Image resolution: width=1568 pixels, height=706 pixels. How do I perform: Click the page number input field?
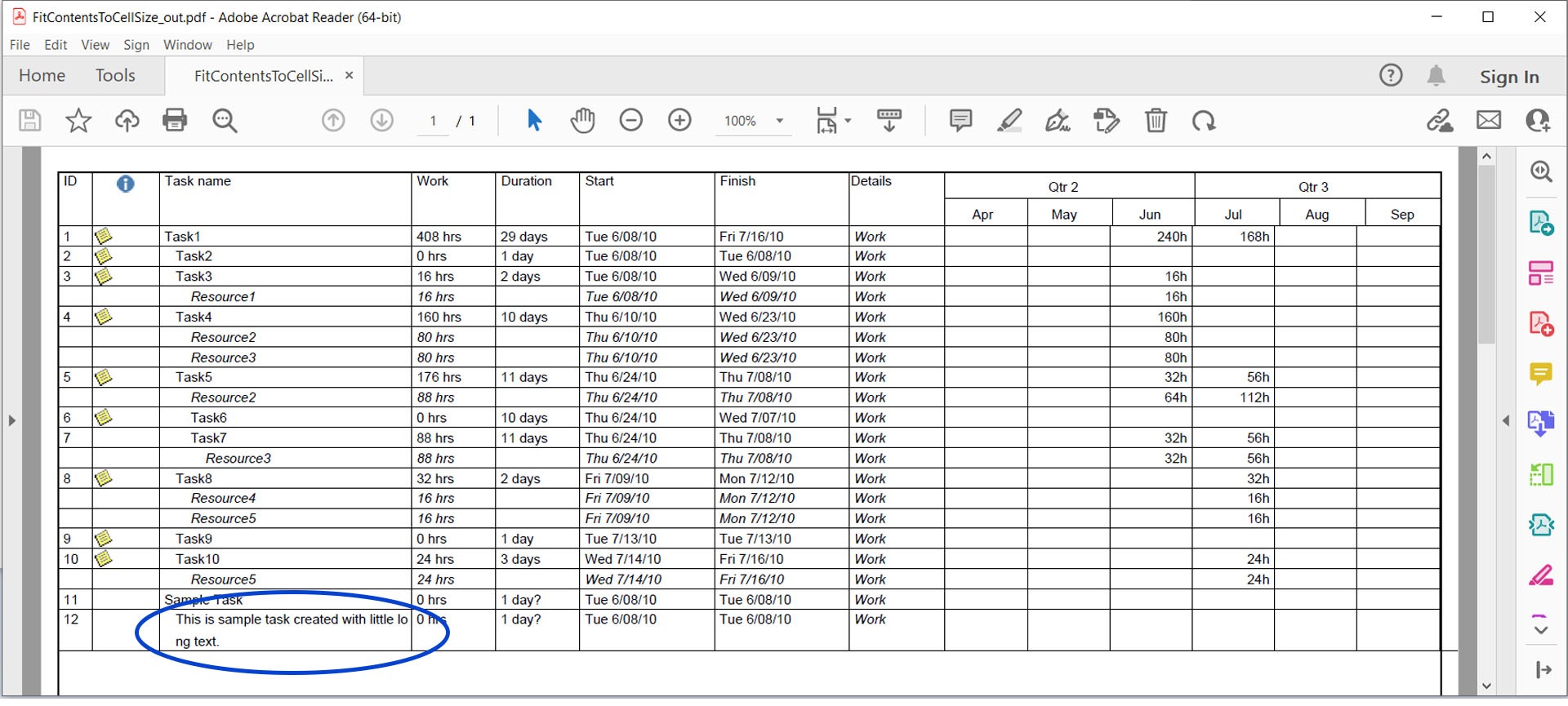click(433, 121)
